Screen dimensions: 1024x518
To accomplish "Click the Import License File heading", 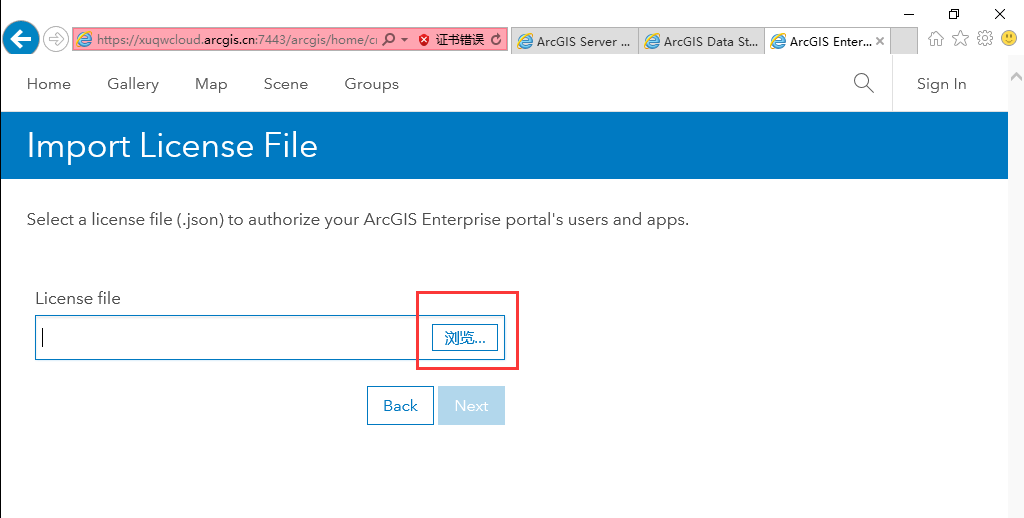I will (x=172, y=145).
